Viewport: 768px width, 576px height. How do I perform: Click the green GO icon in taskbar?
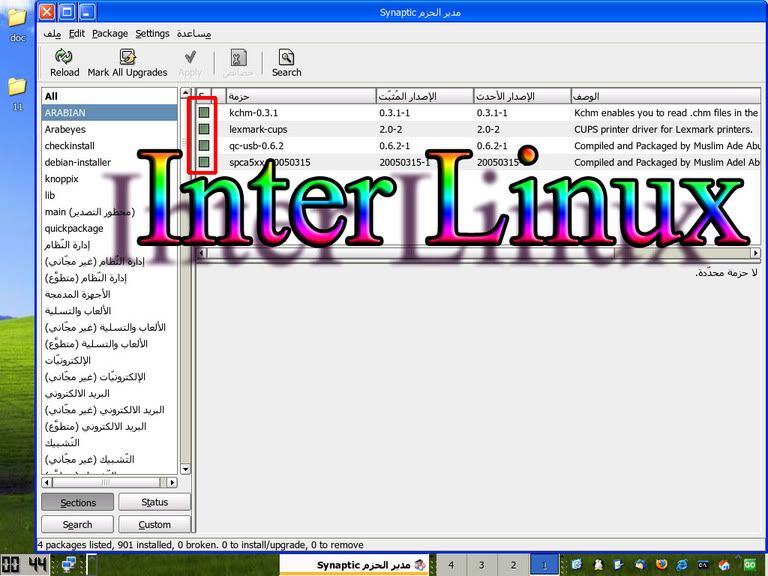click(749, 565)
